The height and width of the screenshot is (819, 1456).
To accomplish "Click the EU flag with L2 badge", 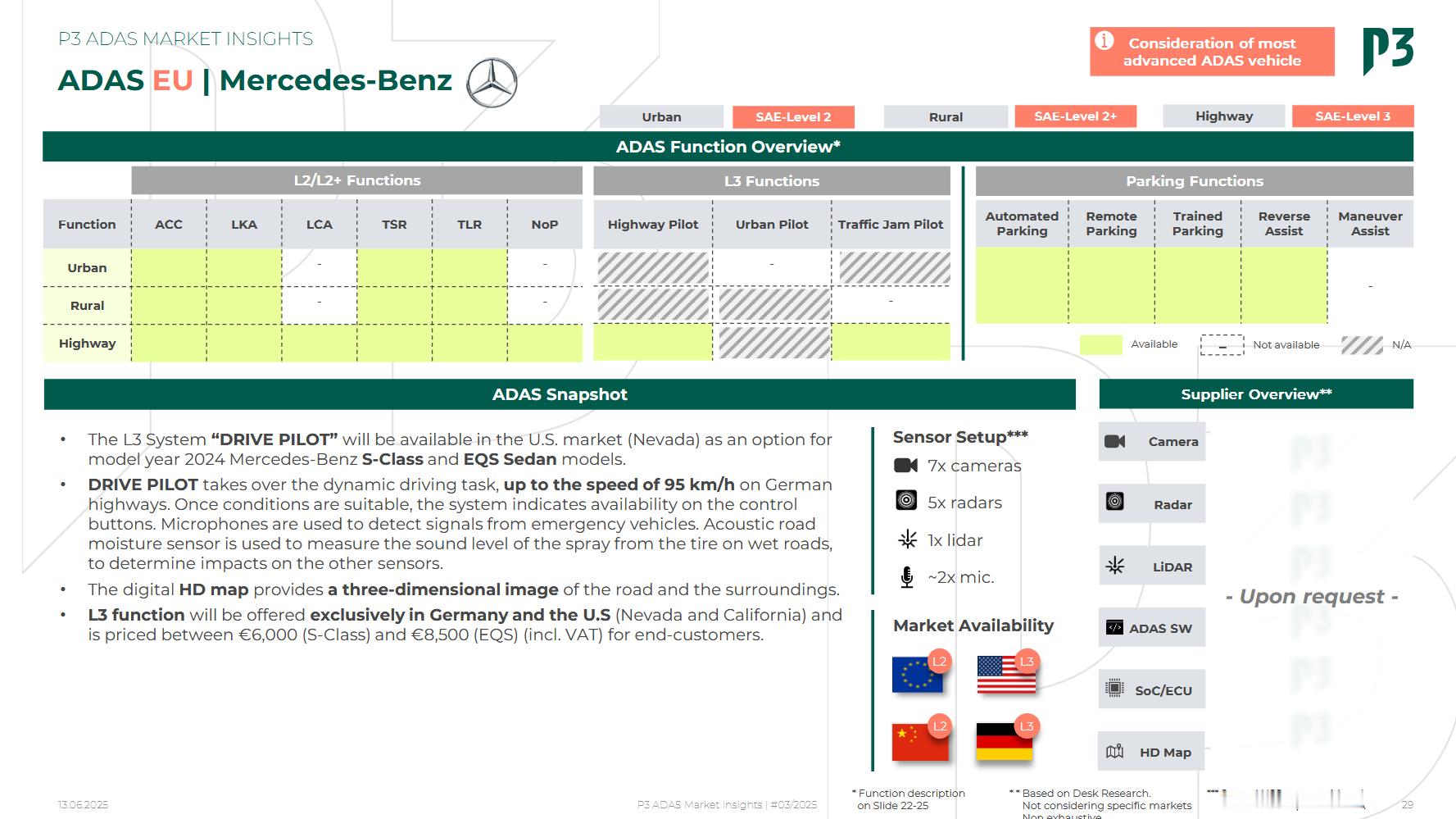I will point(921,672).
